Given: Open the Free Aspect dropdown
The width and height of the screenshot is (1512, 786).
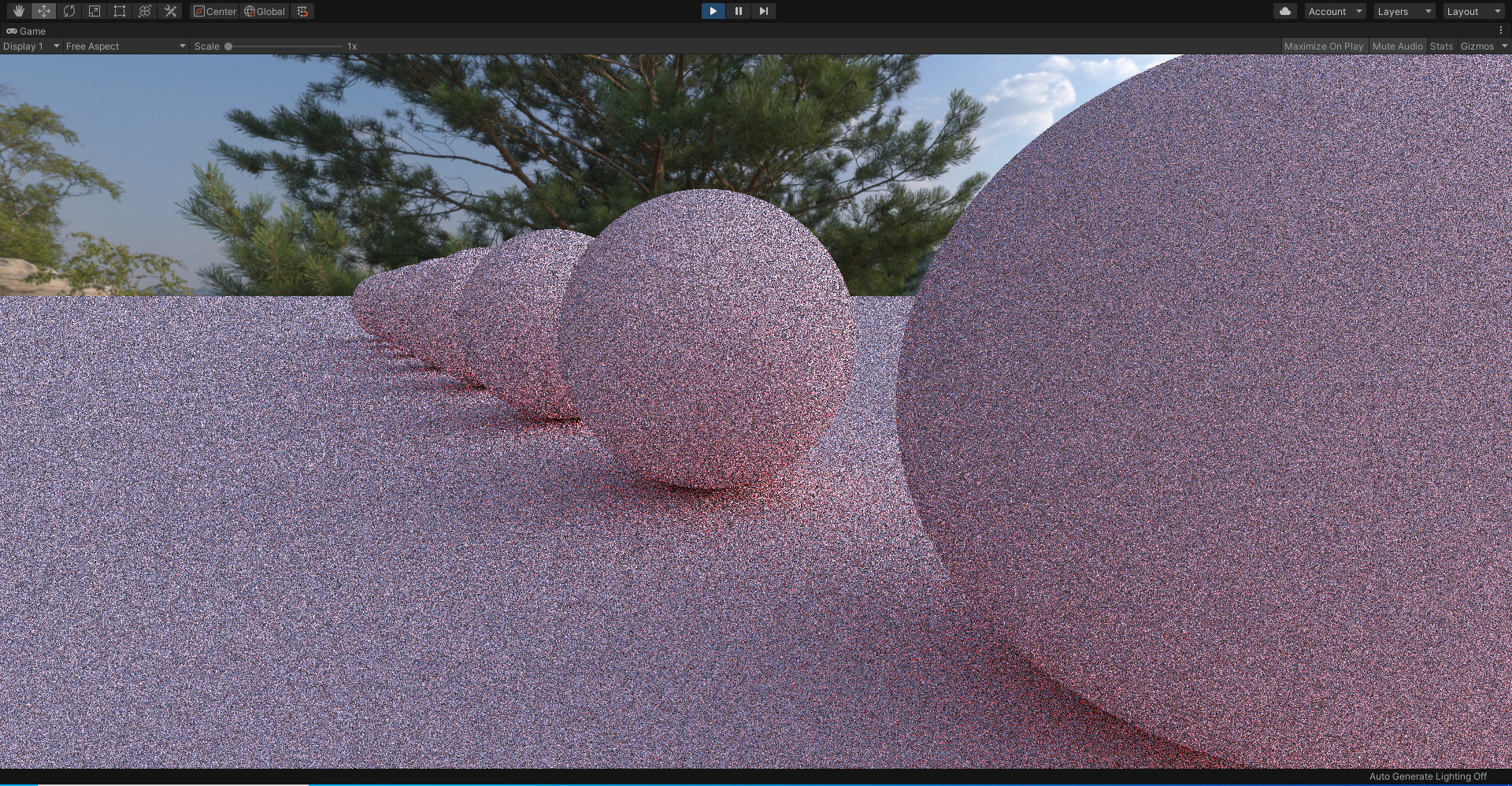Looking at the screenshot, I should pyautogui.click(x=126, y=46).
